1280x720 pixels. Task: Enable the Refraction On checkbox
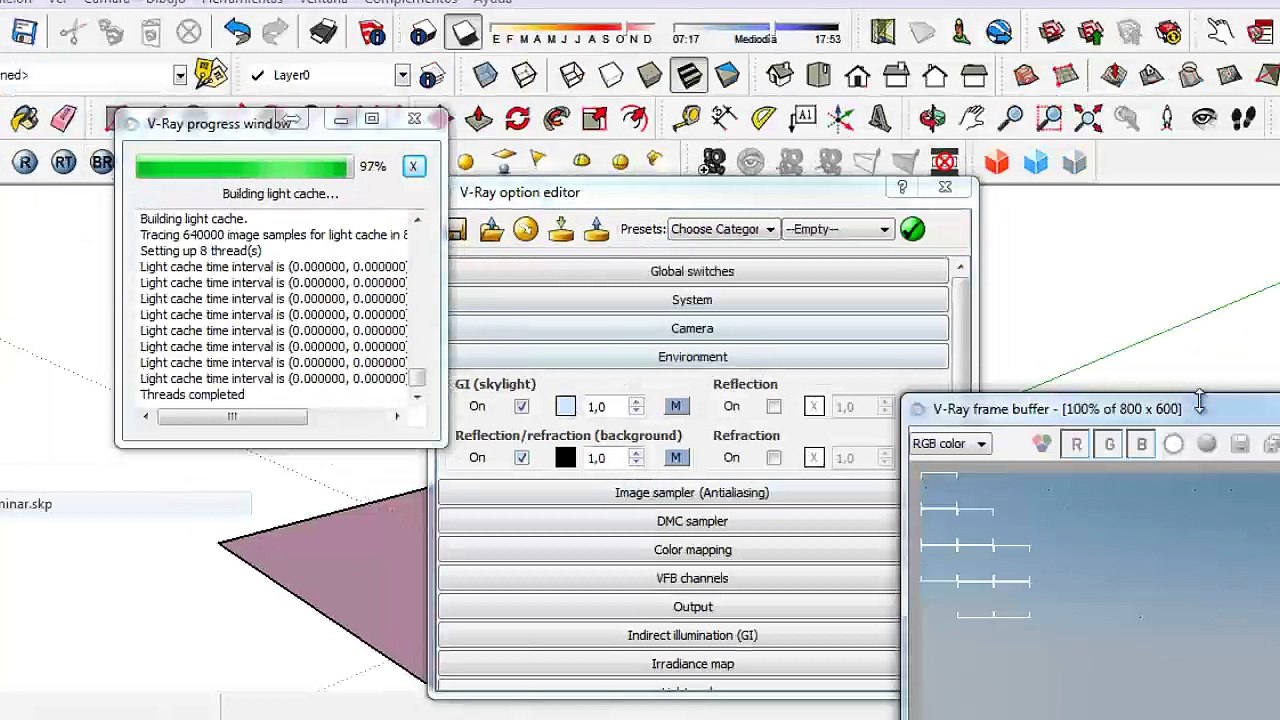pos(774,458)
